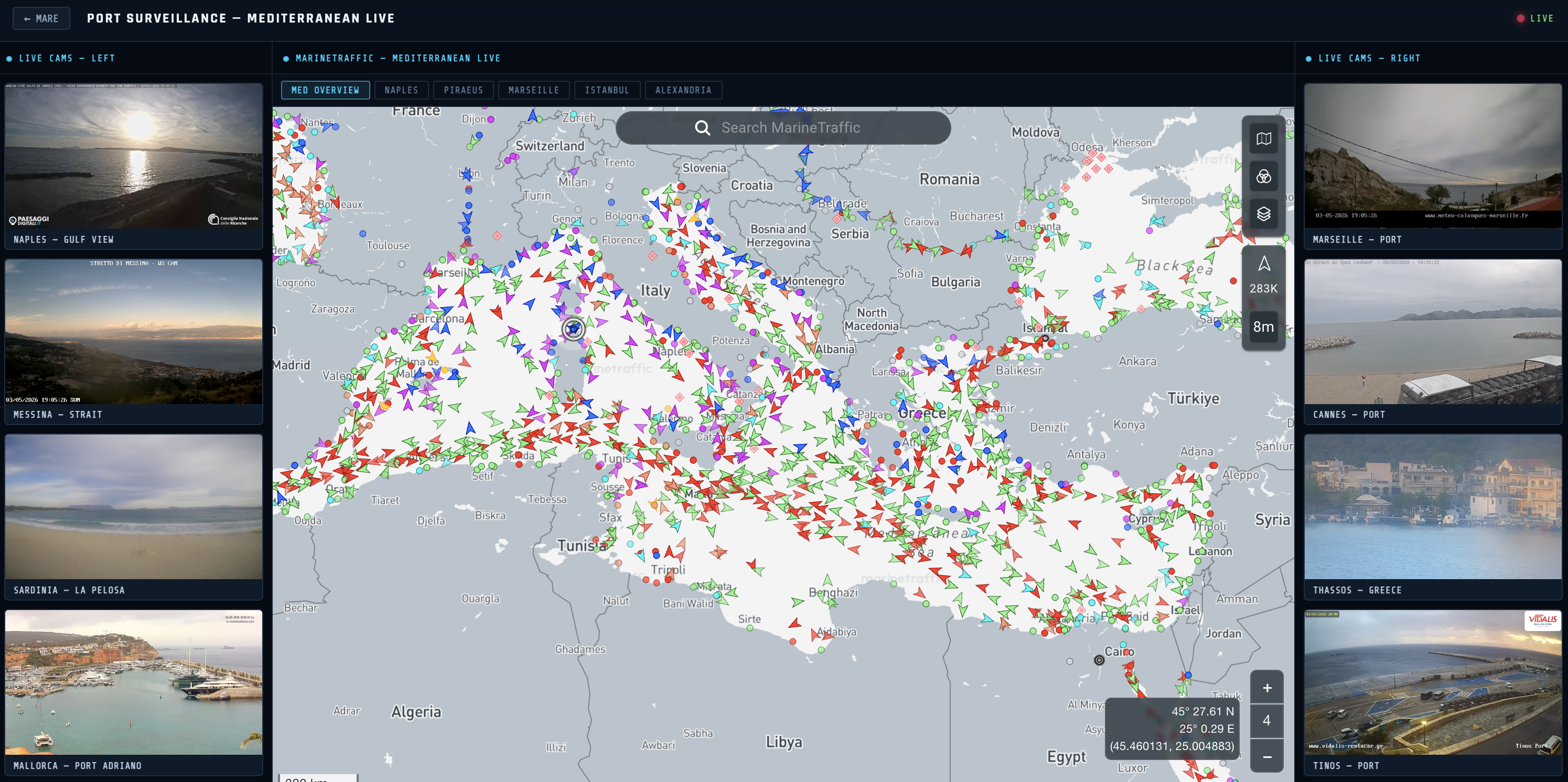Click the zoom level 4 indicator
Screen dimensions: 1568x782
click(x=1266, y=721)
